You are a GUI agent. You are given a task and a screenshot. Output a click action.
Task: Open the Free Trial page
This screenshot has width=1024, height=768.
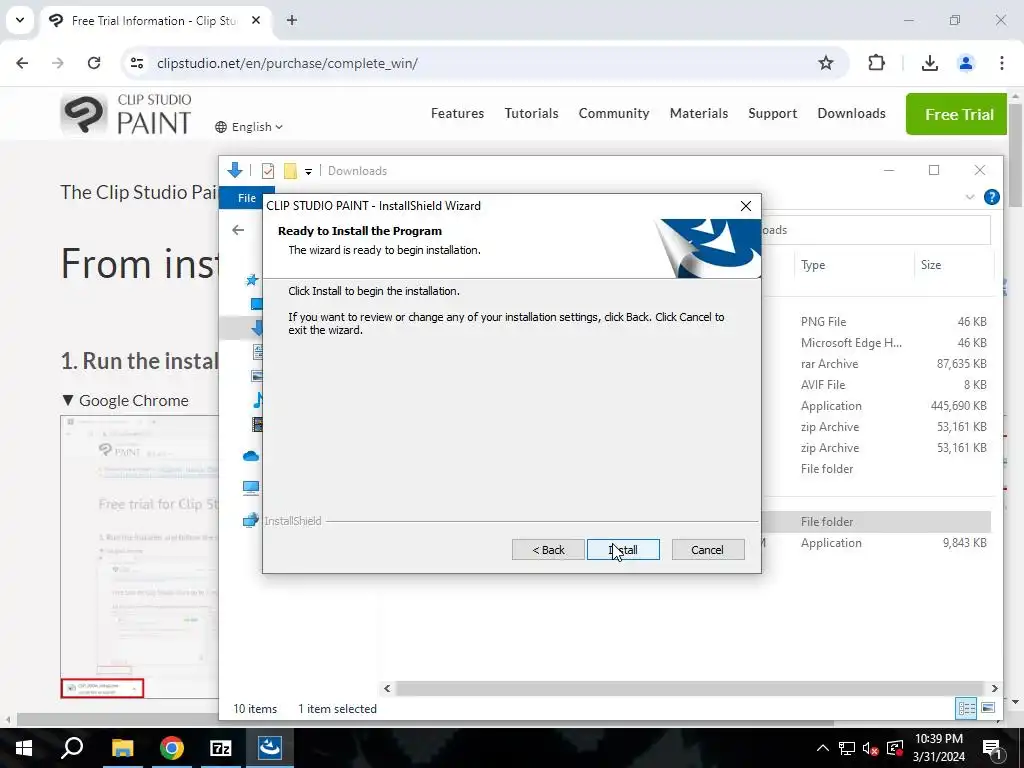pos(958,114)
